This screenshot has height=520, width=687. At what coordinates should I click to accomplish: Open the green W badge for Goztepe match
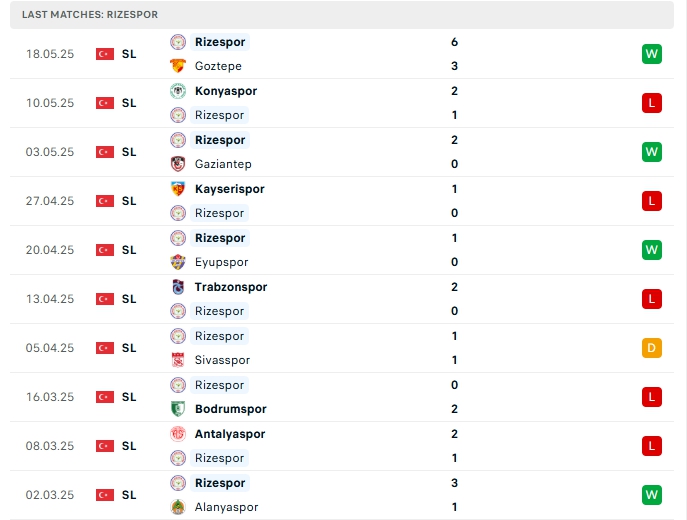pyautogui.click(x=652, y=54)
